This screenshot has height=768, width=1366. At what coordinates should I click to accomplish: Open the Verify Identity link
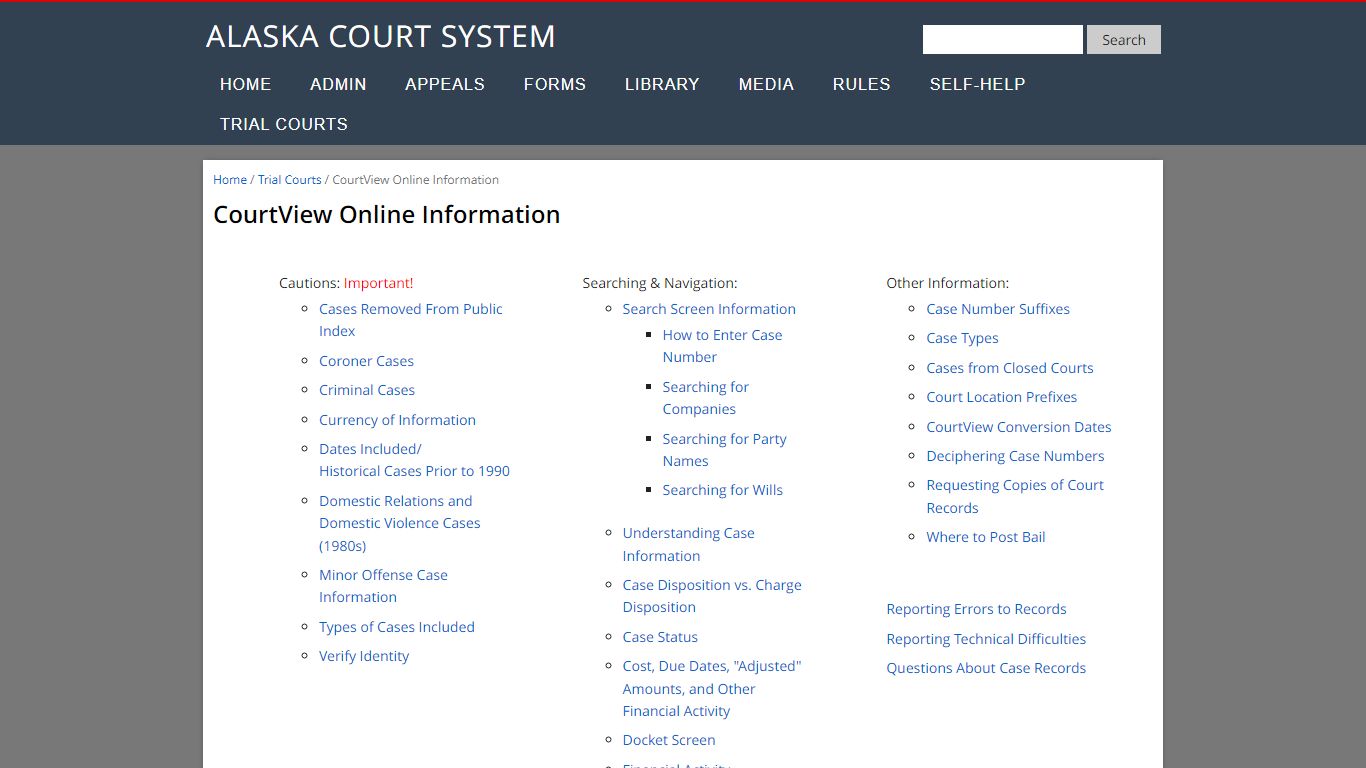[x=364, y=656]
